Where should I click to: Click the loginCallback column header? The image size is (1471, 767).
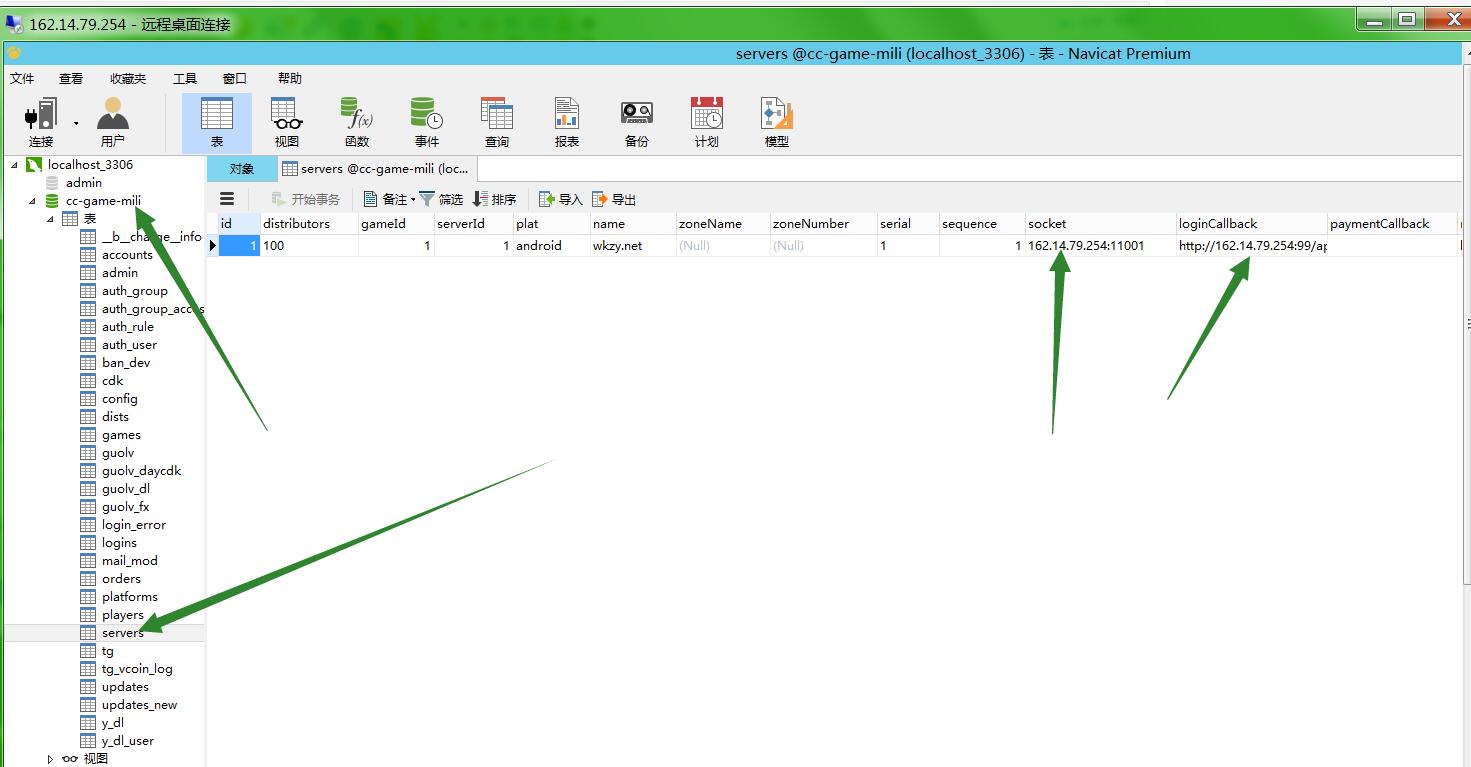1218,224
